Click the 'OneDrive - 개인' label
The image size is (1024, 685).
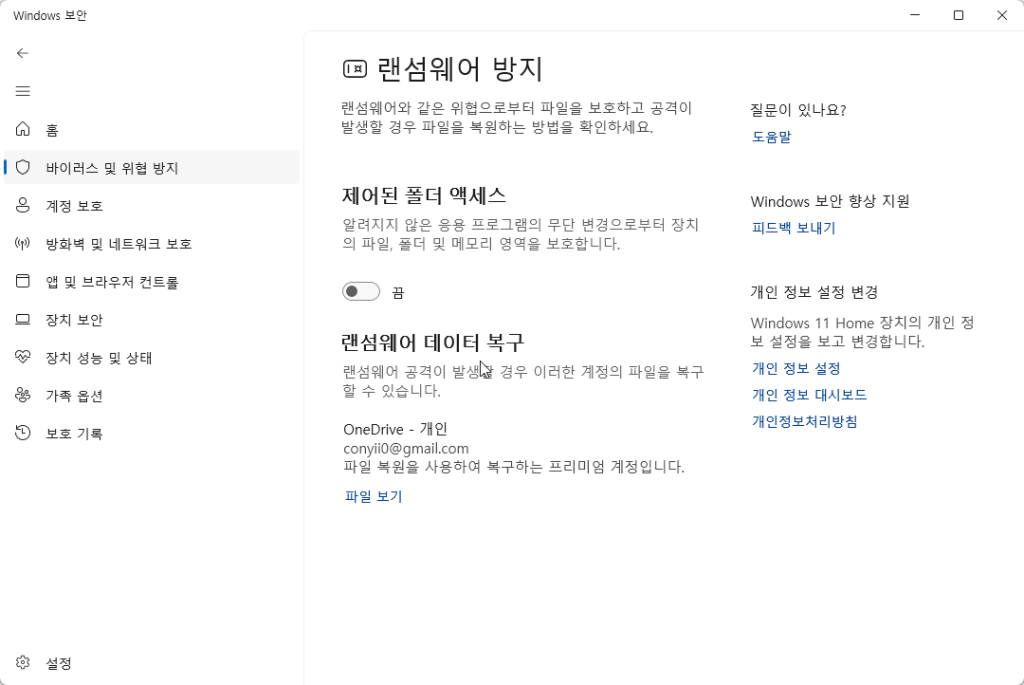point(395,429)
